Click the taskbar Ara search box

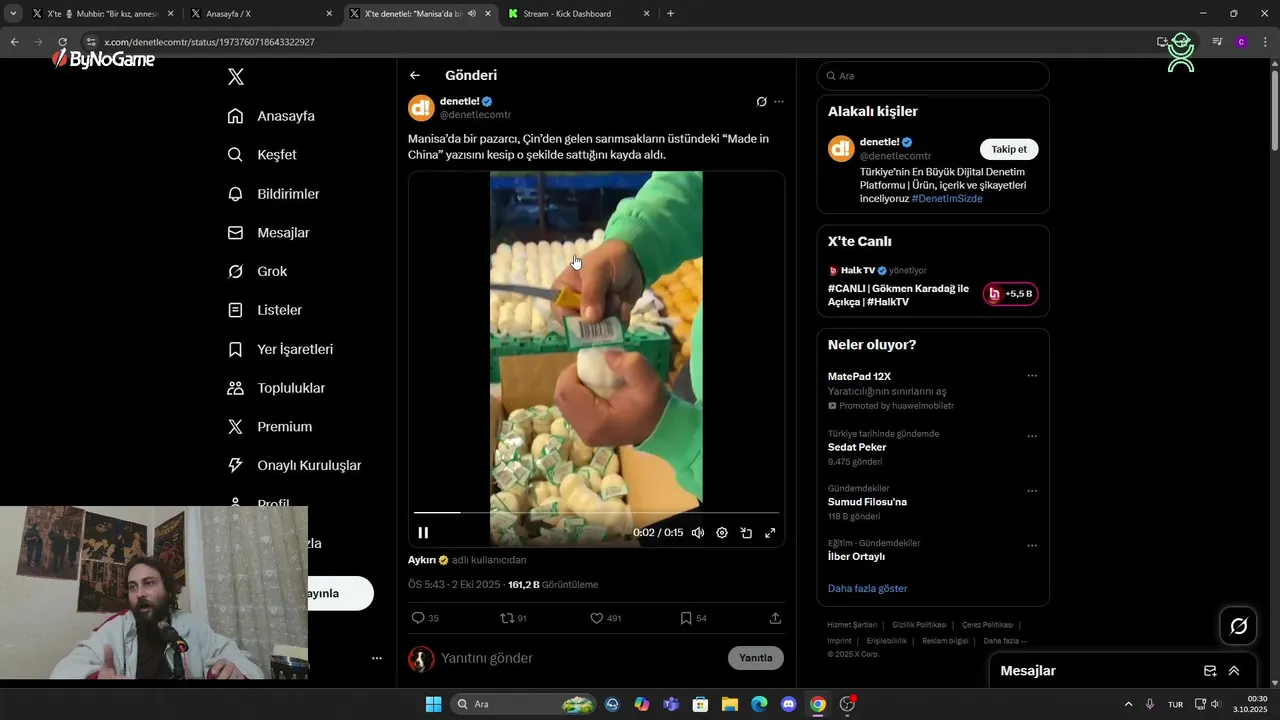click(524, 704)
